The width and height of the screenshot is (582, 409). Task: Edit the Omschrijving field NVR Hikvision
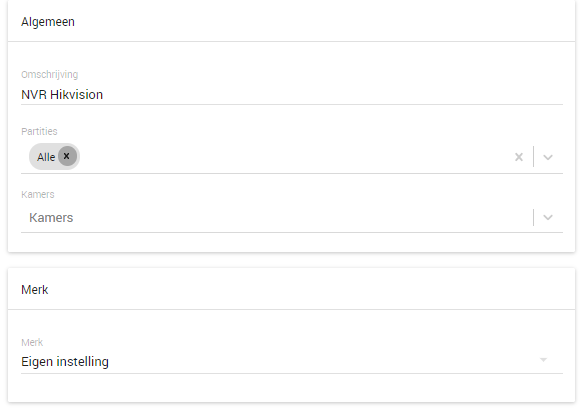[x=292, y=95]
